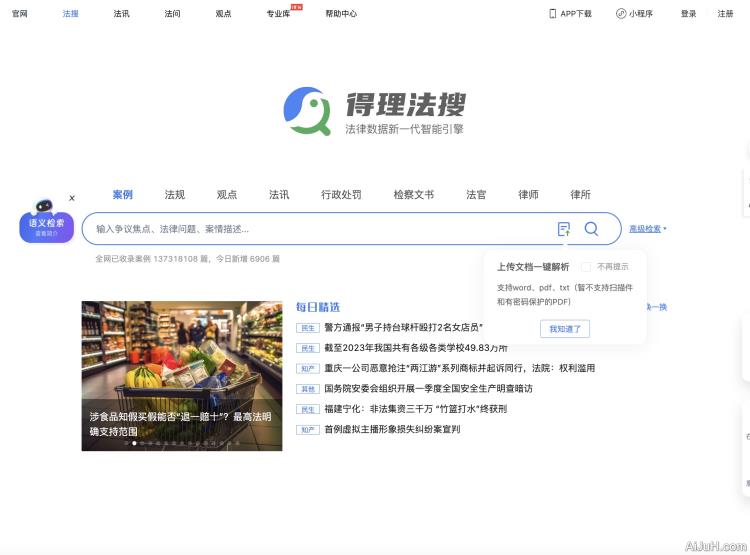Expand the 高级检索 dropdown
The height and width of the screenshot is (555, 750).
[647, 229]
